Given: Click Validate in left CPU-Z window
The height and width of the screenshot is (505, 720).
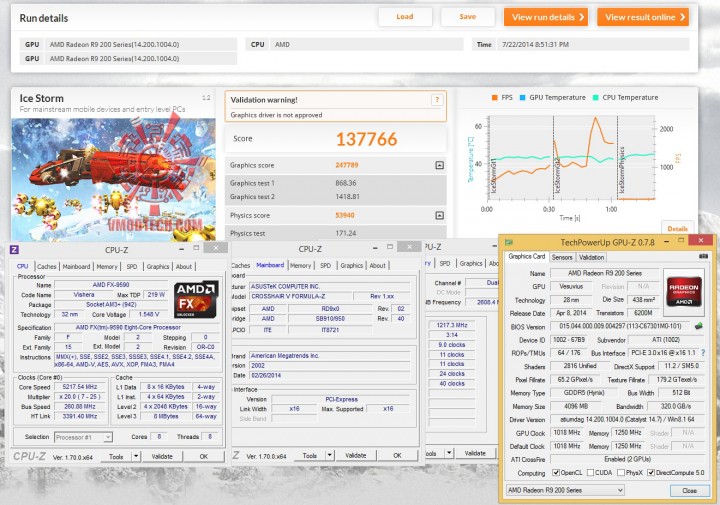Looking at the screenshot, I should [x=162, y=456].
